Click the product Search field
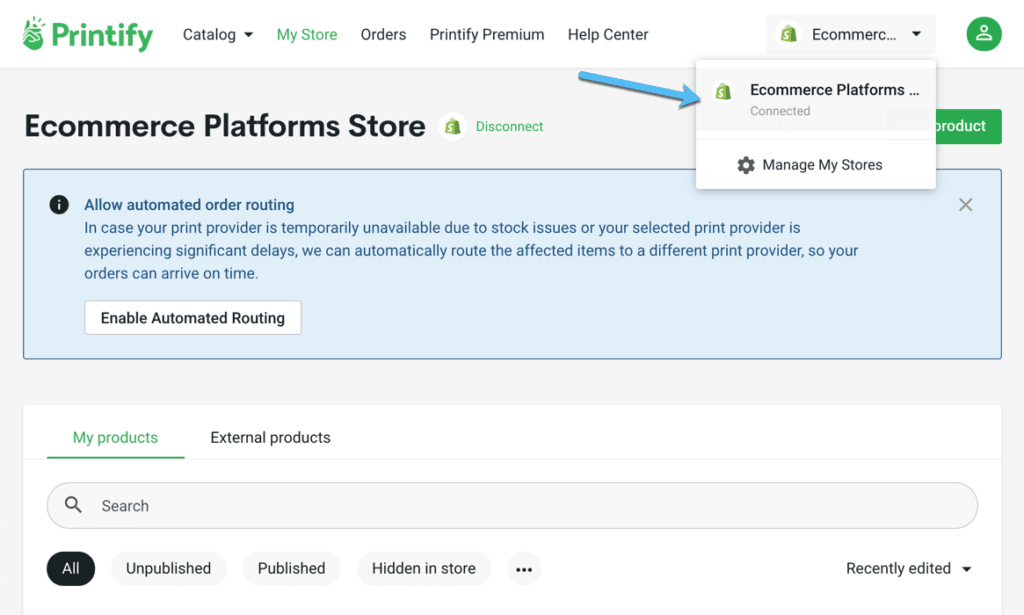 tap(512, 505)
